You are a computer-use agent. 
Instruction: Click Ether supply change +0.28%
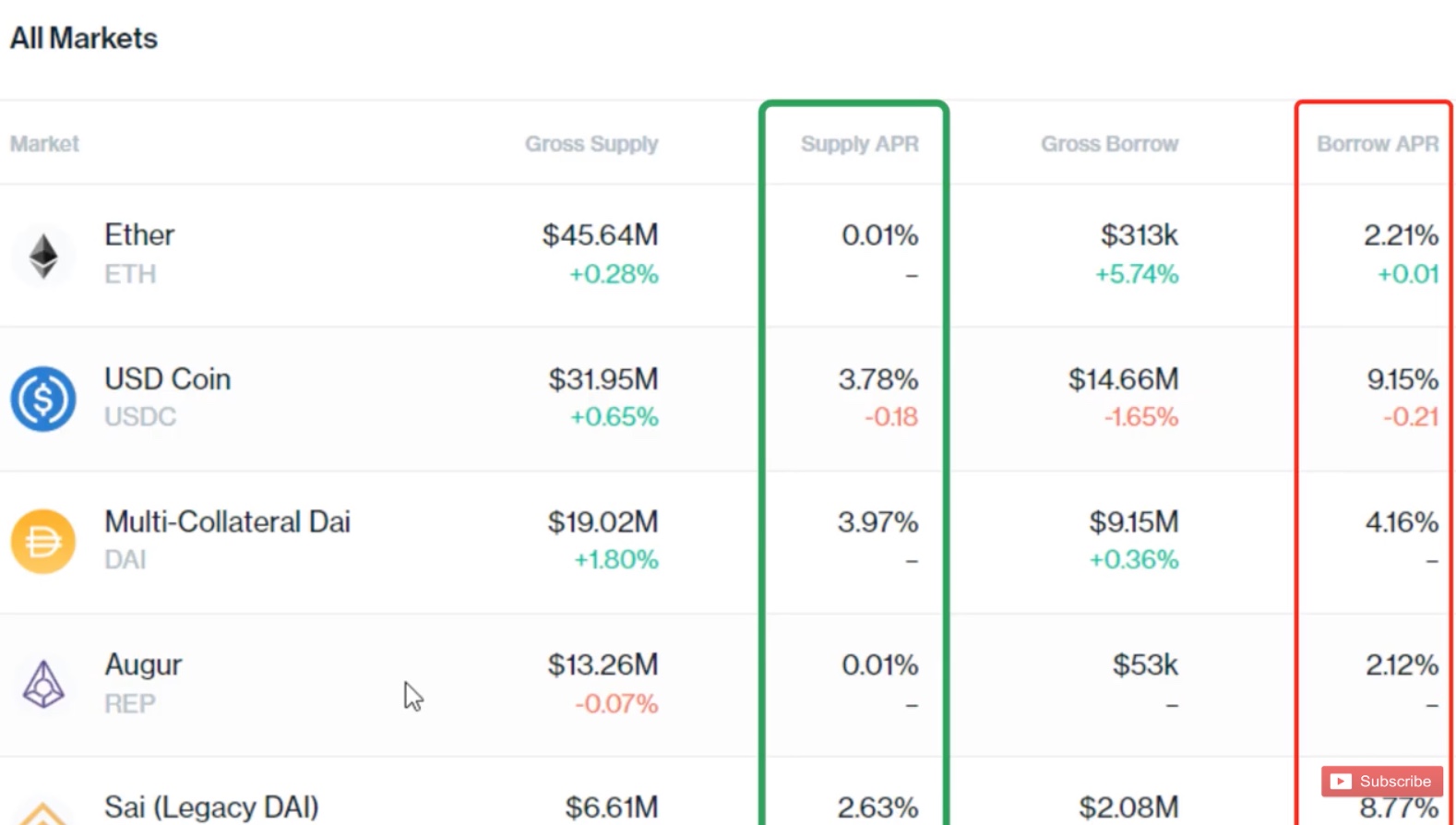coord(614,274)
